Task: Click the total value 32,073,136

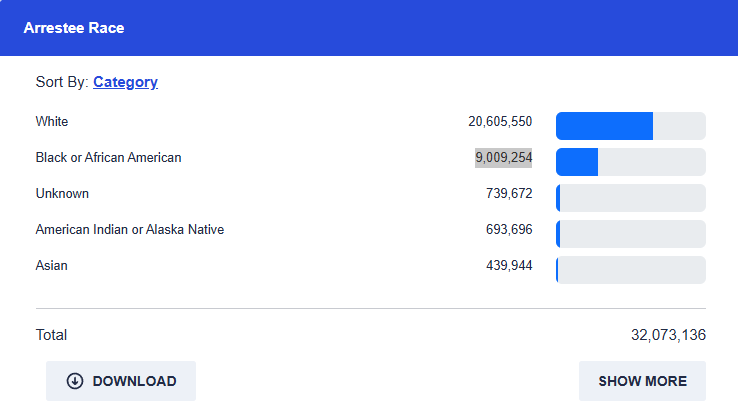Action: (x=668, y=335)
